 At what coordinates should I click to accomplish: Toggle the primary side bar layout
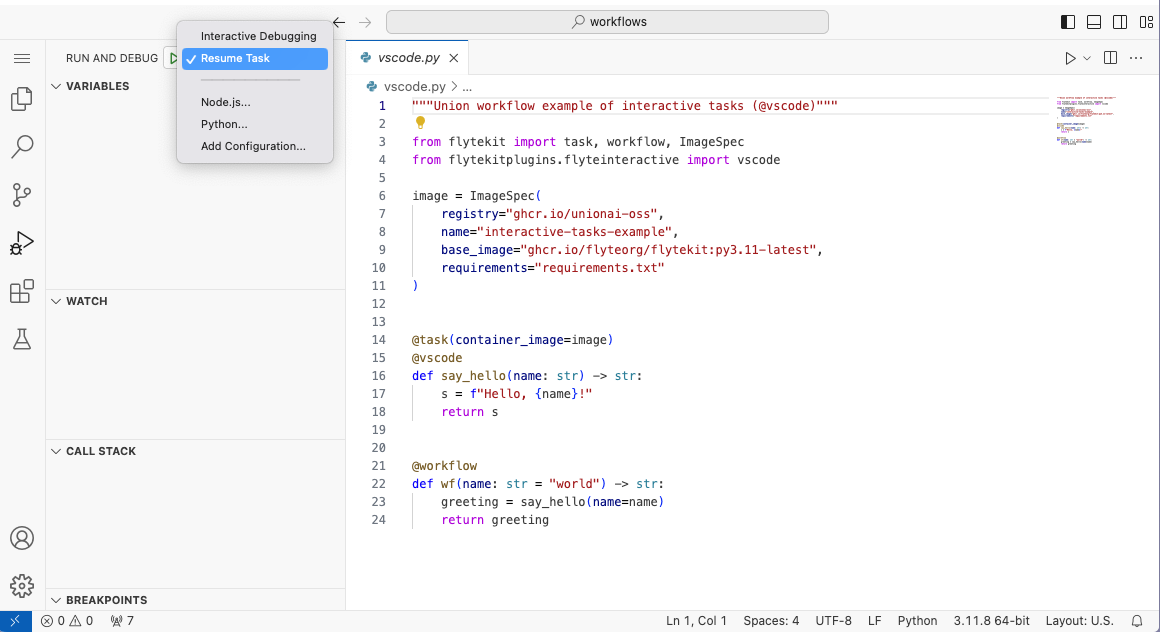point(1068,22)
